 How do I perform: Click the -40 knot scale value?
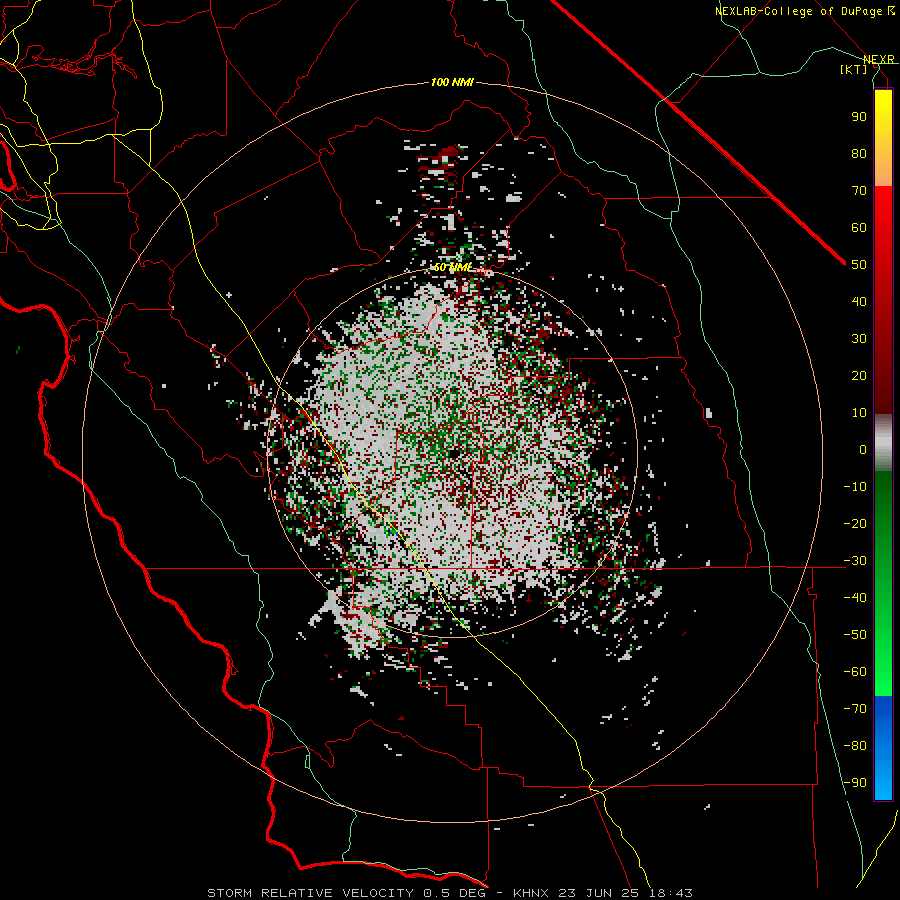pos(855,598)
